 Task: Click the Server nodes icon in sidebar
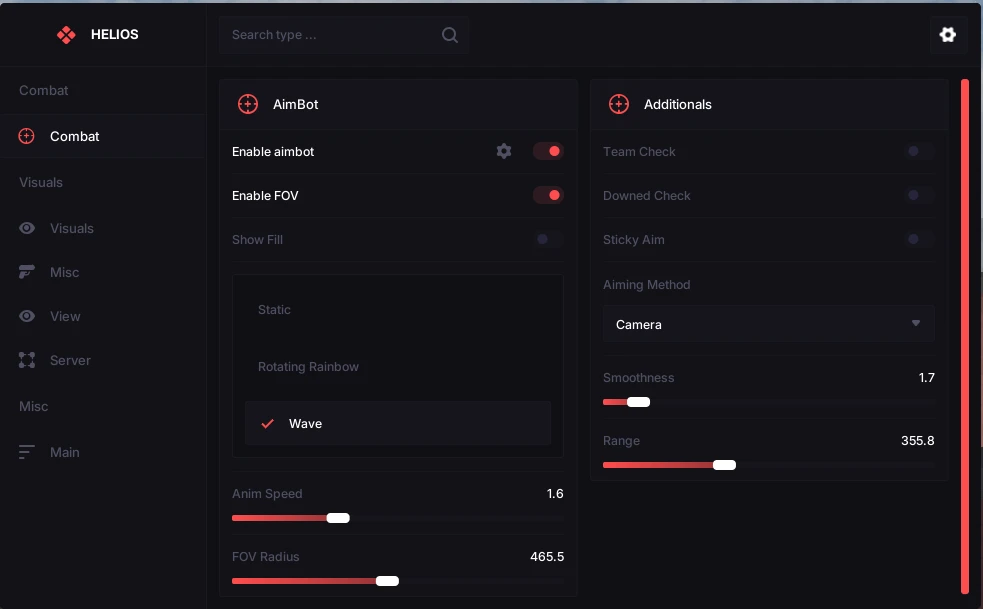(x=27, y=360)
